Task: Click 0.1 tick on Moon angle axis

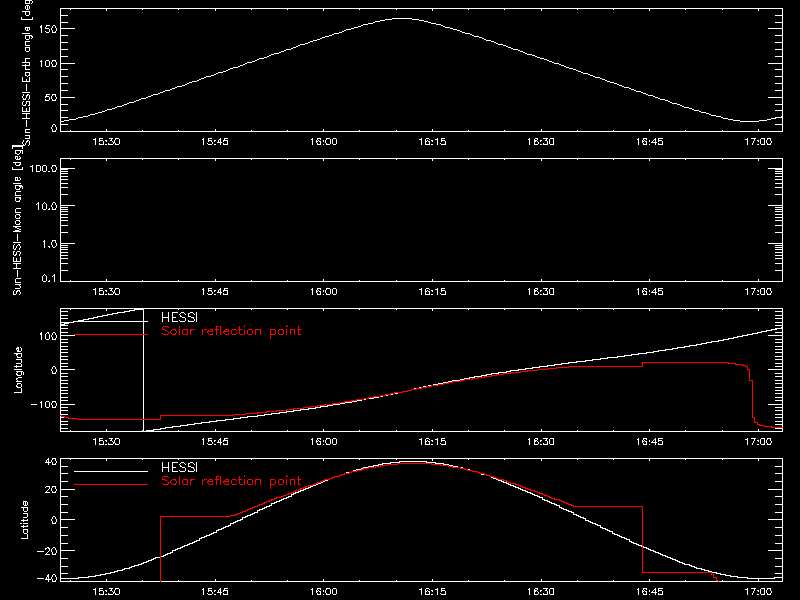Action: click(49, 278)
